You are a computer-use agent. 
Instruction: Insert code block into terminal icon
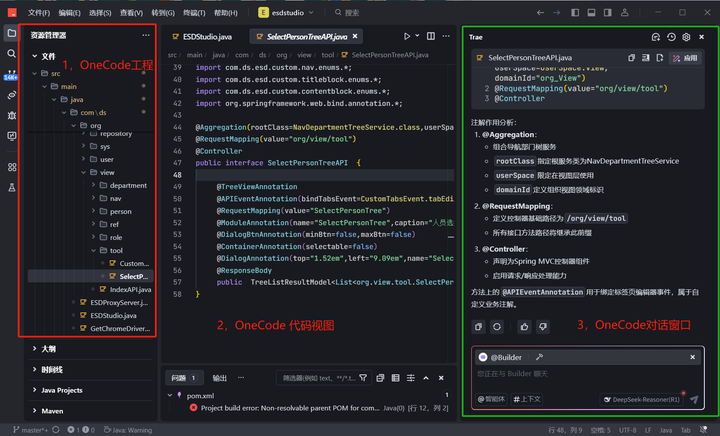(646, 58)
